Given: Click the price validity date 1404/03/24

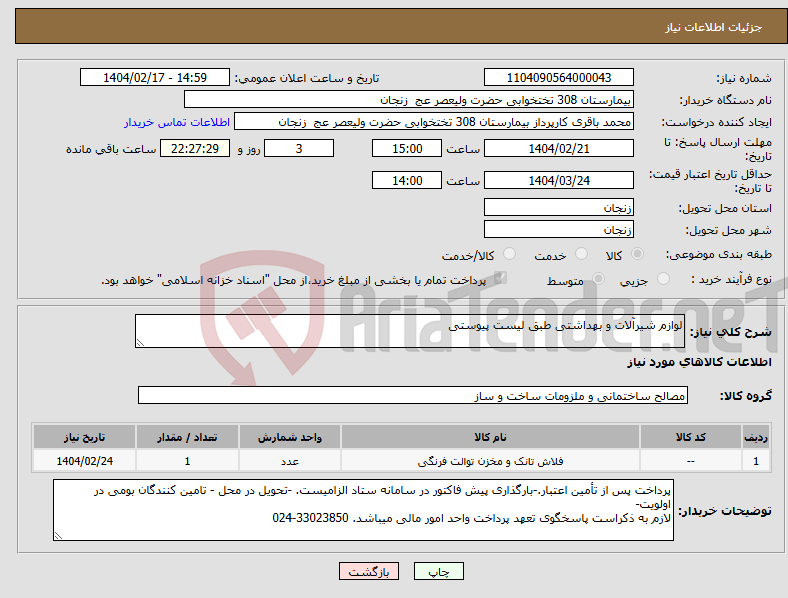Looking at the screenshot, I should [559, 180].
